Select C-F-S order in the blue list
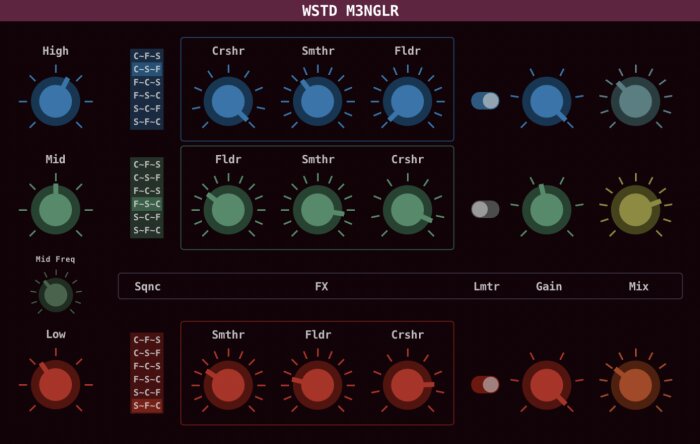The height and width of the screenshot is (444, 700). tap(147, 56)
